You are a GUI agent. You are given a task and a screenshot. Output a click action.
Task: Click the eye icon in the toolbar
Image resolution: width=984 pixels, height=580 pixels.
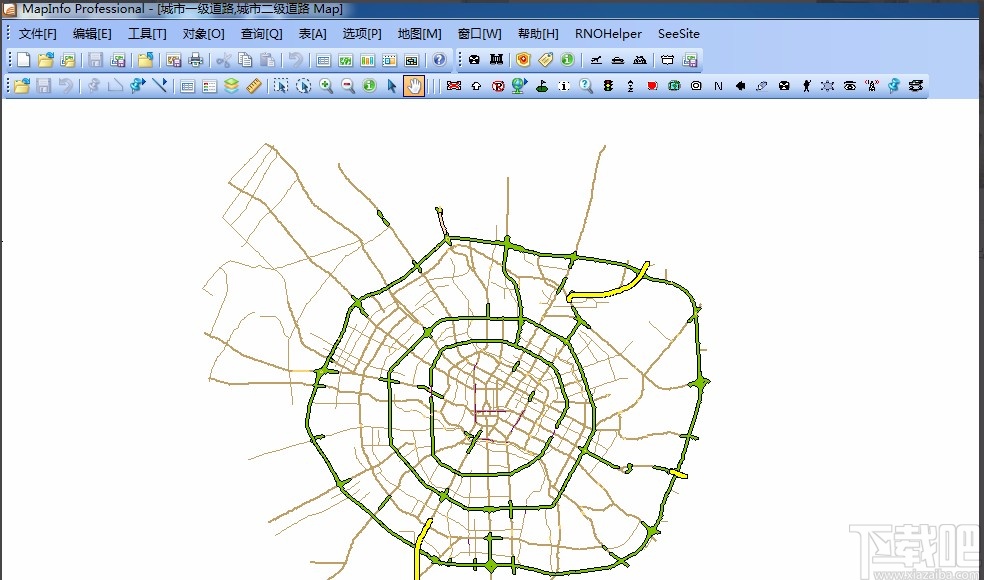click(850, 85)
